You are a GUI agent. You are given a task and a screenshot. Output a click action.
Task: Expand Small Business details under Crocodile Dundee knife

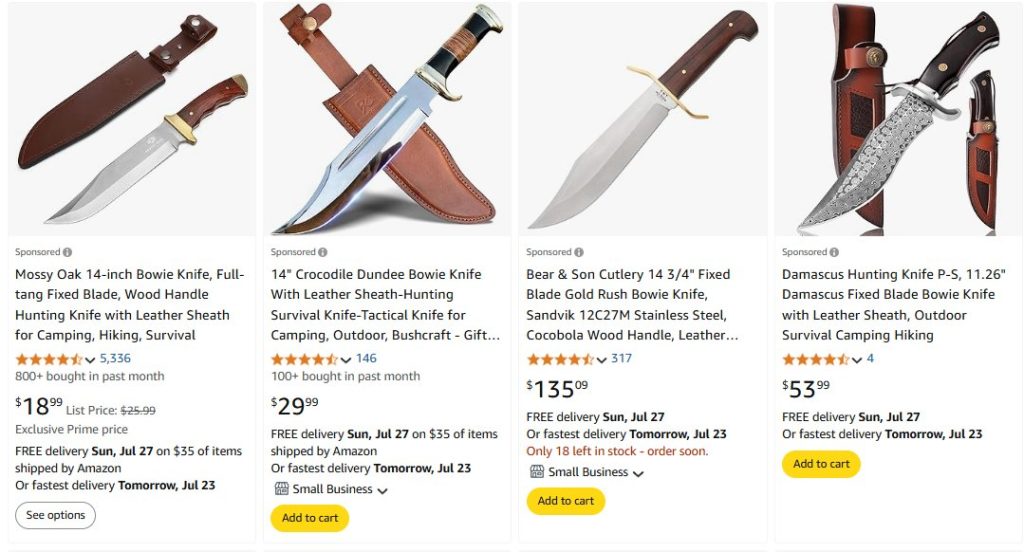tap(382, 490)
